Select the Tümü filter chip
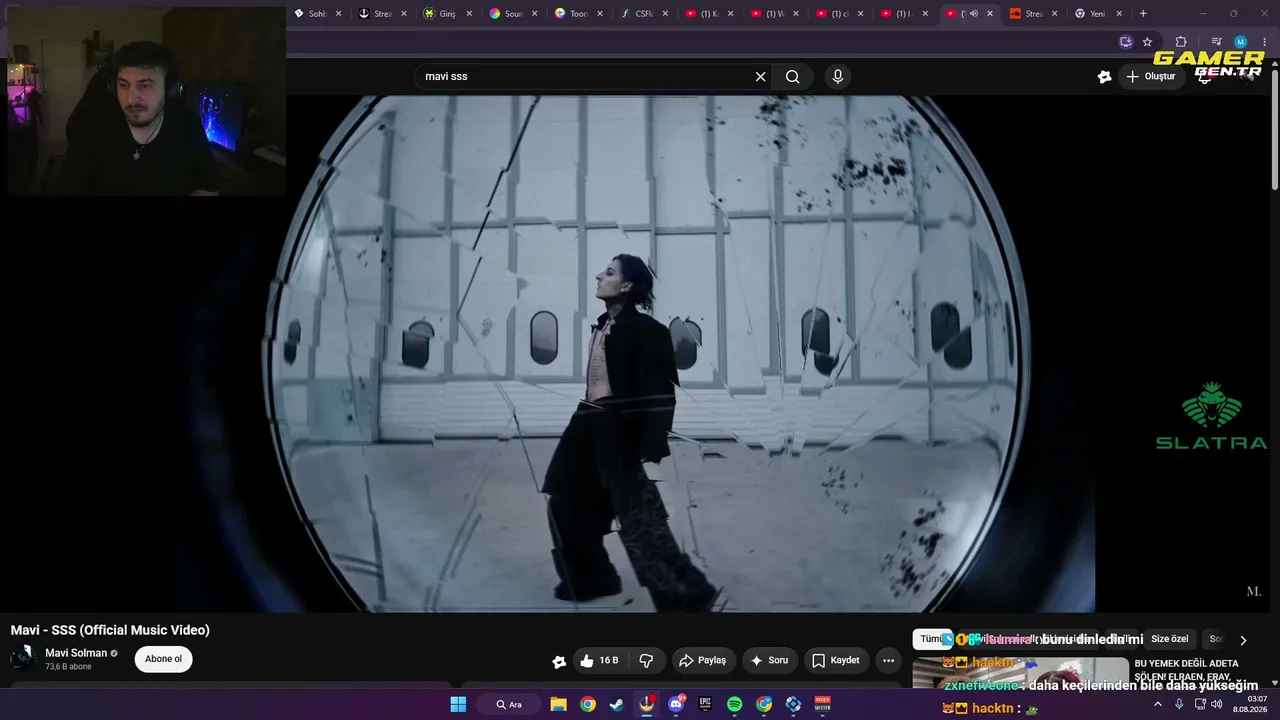Viewport: 1280px width, 720px height. pyautogui.click(x=931, y=639)
